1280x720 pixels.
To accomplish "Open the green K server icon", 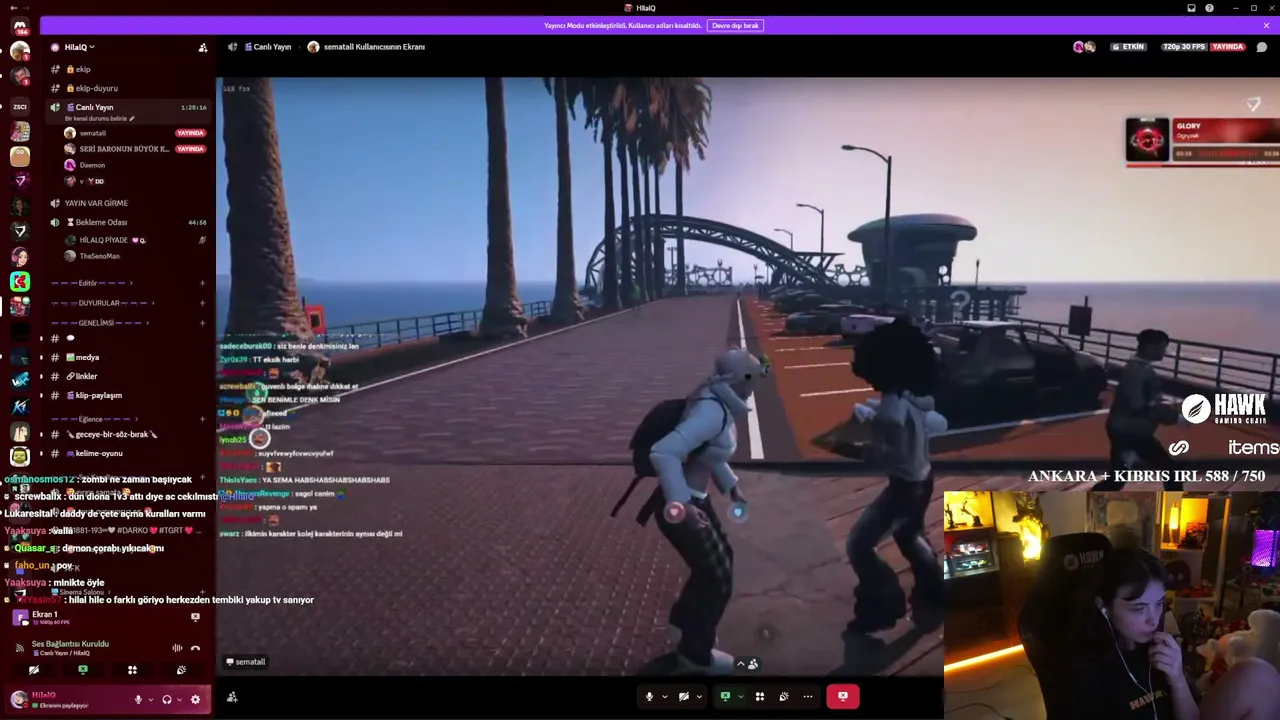I will coord(20,282).
